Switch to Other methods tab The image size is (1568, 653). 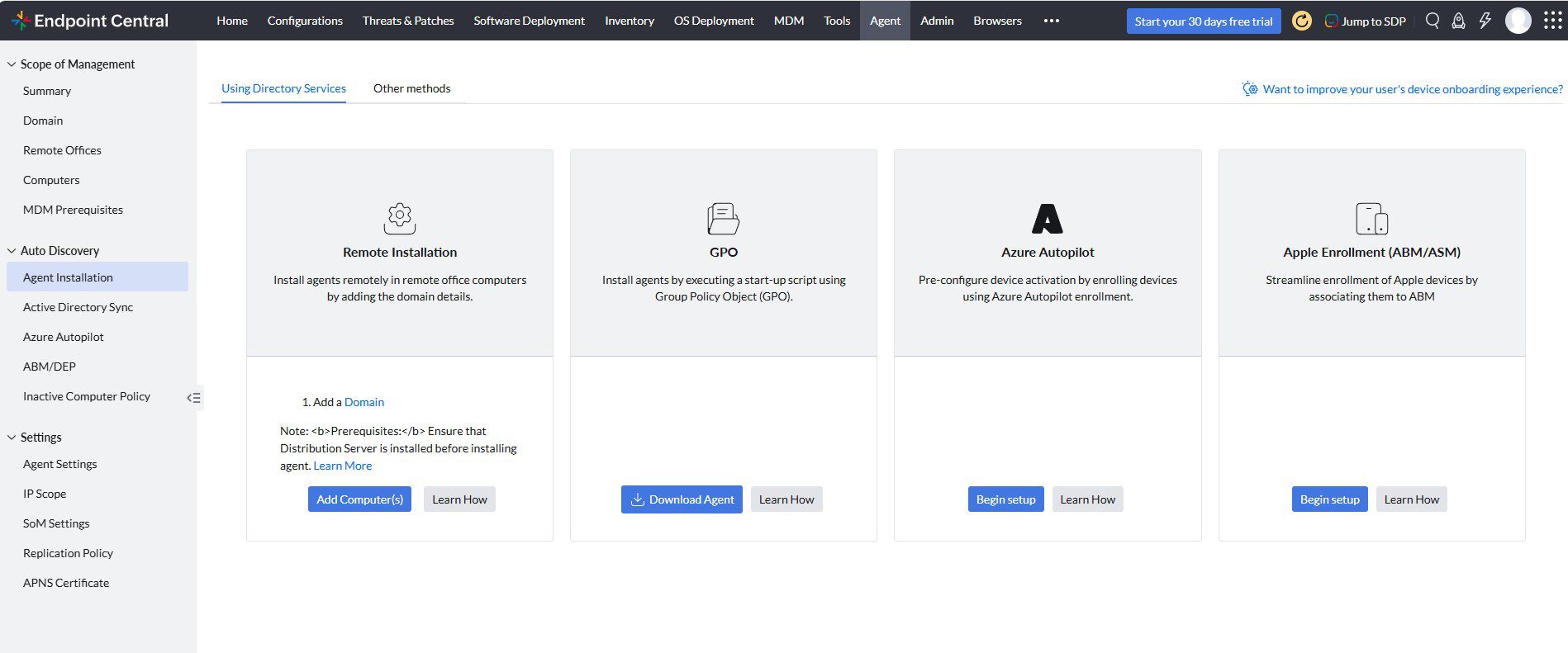(x=411, y=88)
